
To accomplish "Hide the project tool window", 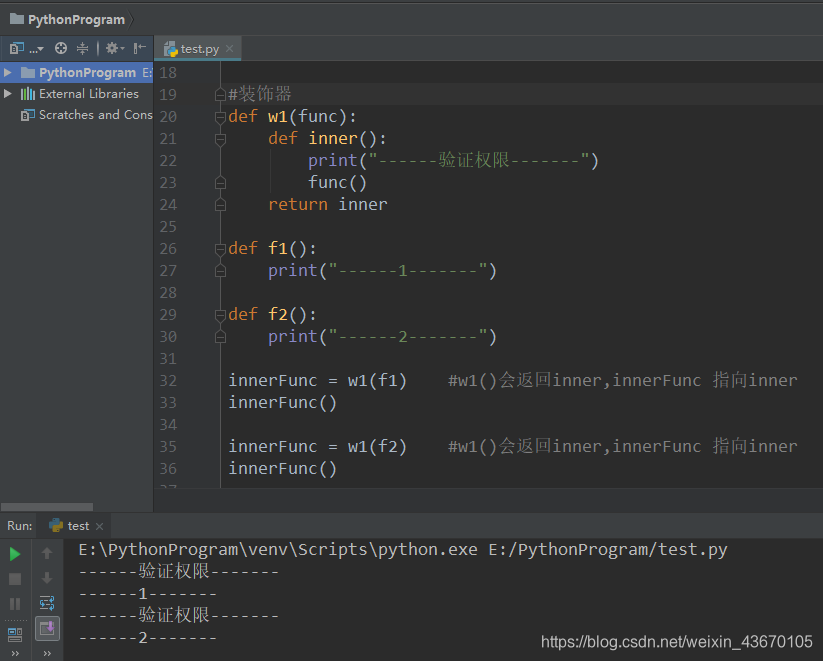I will pyautogui.click(x=139, y=49).
